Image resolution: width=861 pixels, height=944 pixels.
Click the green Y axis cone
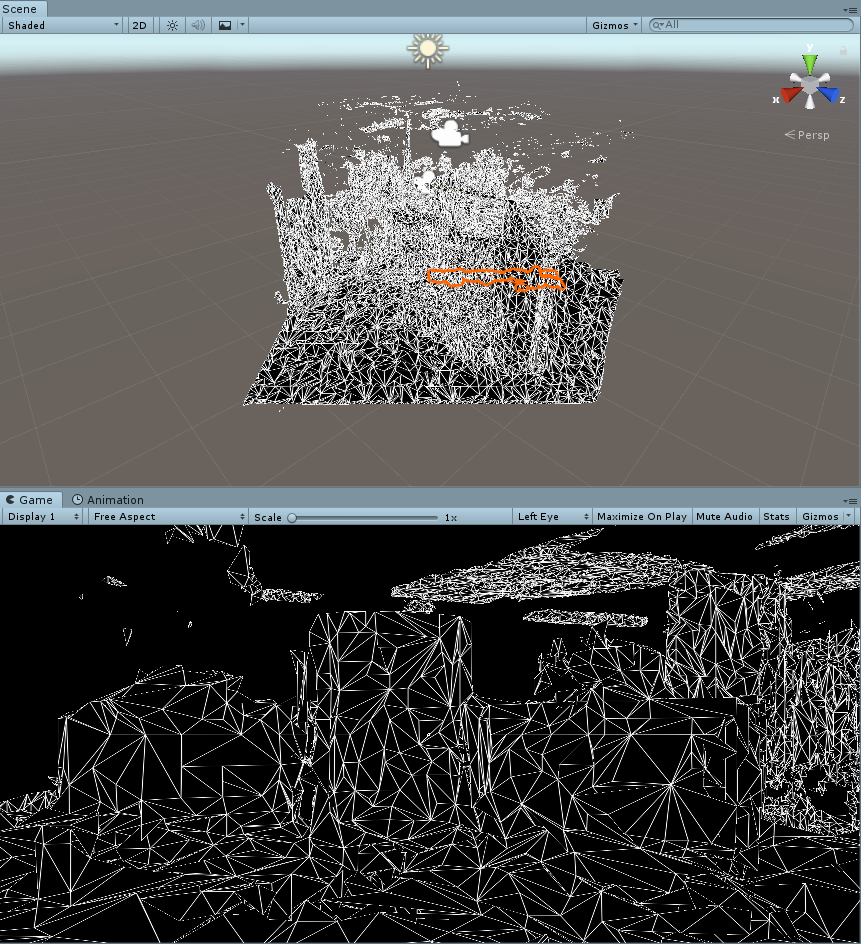(x=810, y=63)
